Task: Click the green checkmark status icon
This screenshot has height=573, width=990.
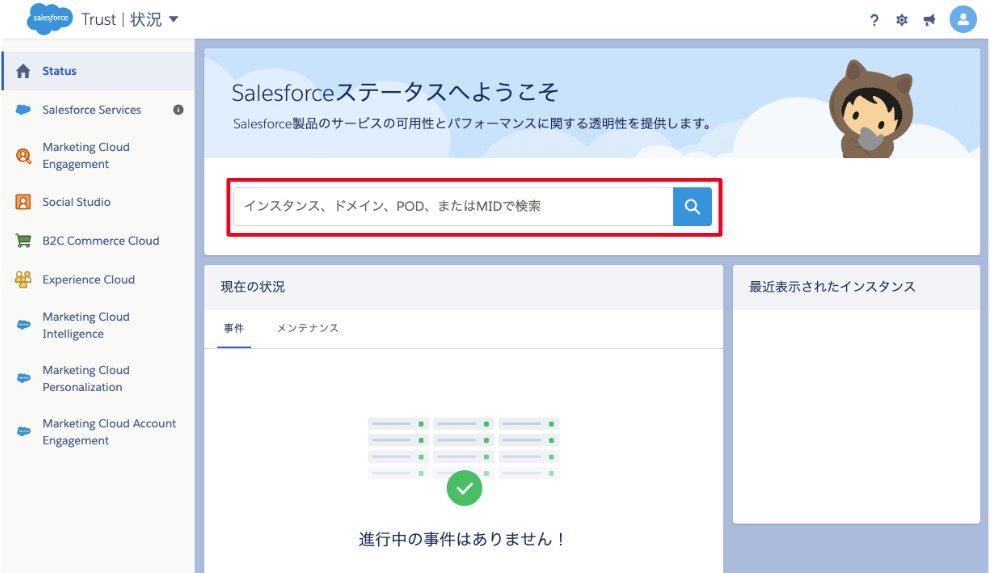Action: click(464, 488)
